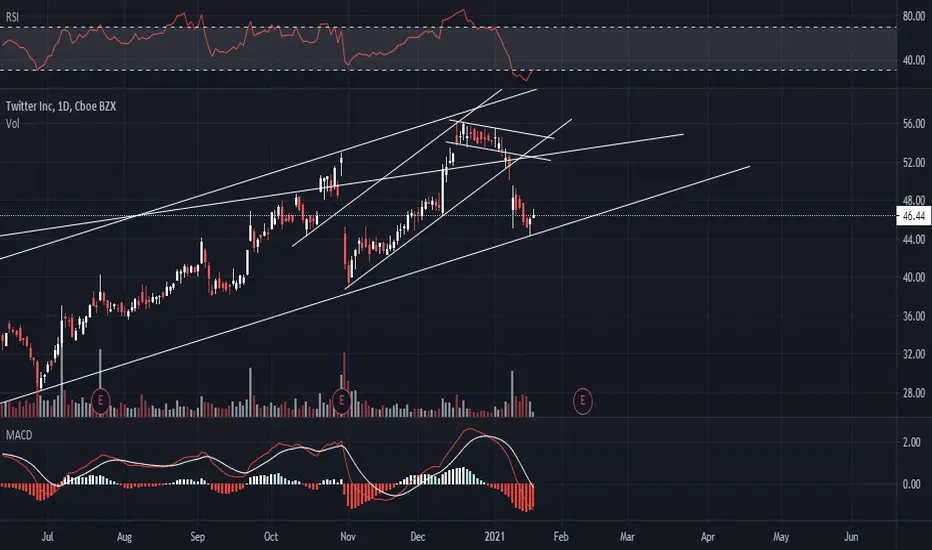Click the 2021 label on time axis

[495, 537]
